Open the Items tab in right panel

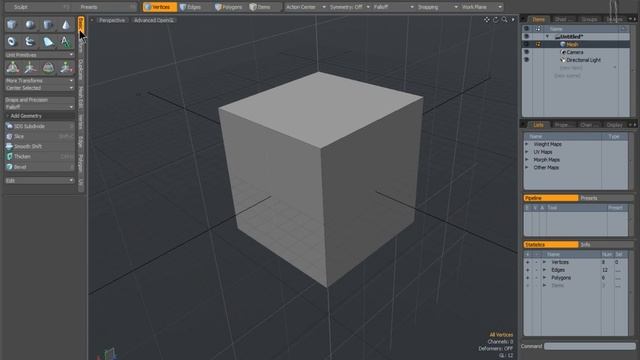[x=538, y=19]
